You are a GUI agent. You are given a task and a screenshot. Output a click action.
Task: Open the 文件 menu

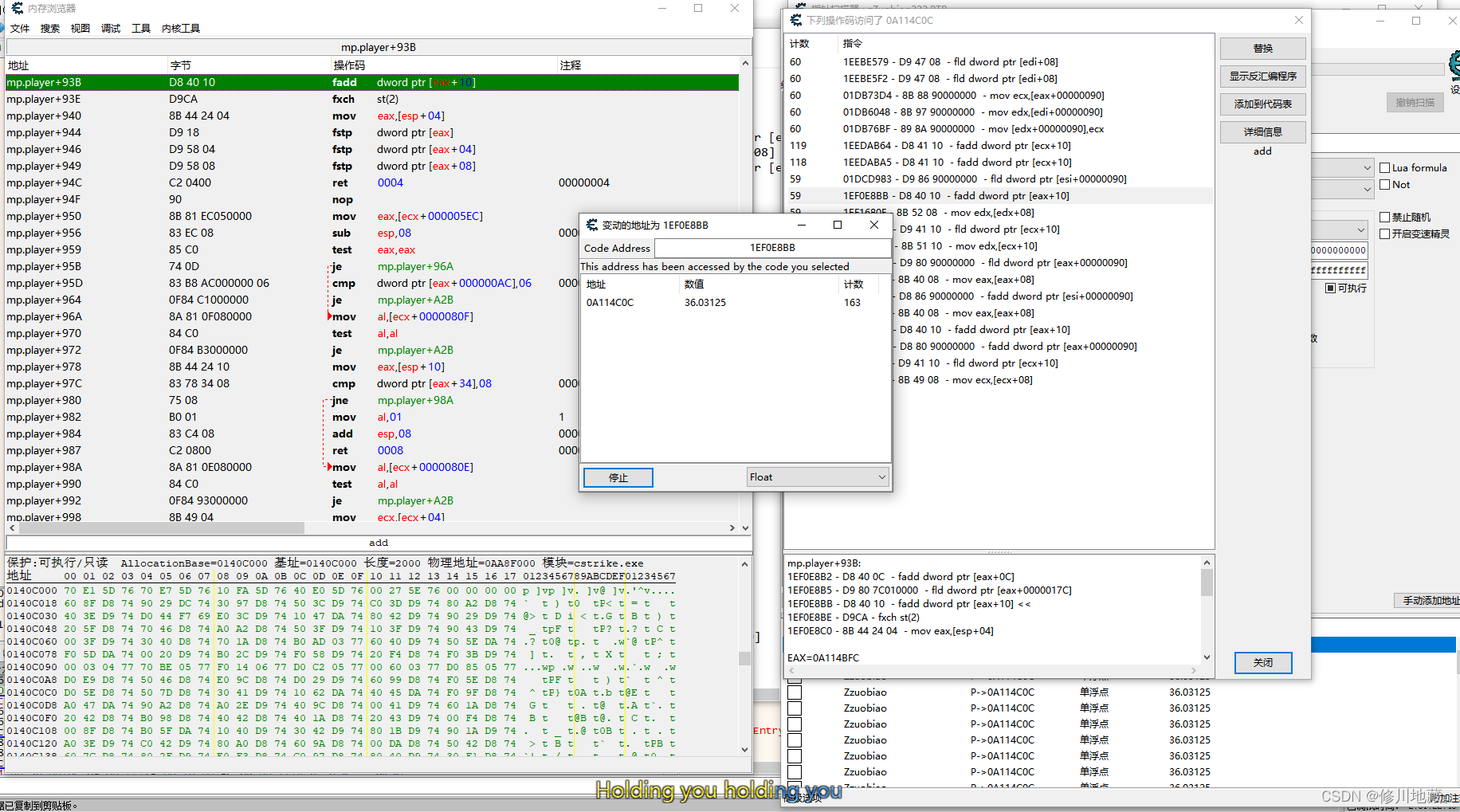pos(20,29)
